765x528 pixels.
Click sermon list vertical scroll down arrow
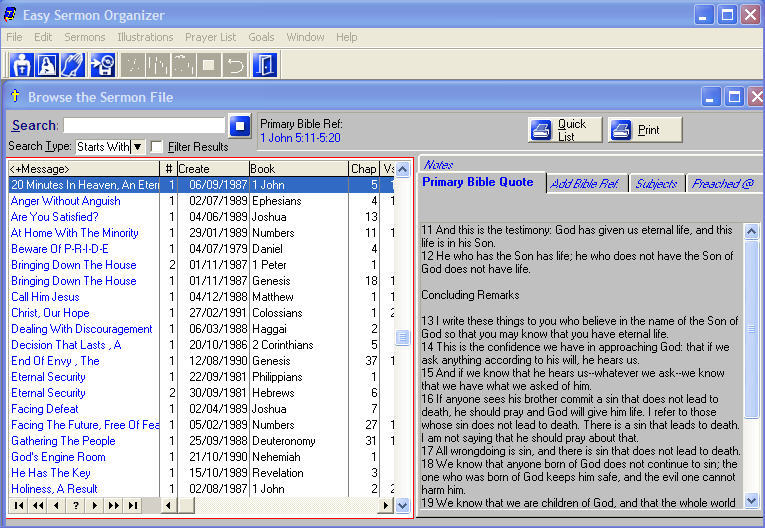click(x=403, y=506)
